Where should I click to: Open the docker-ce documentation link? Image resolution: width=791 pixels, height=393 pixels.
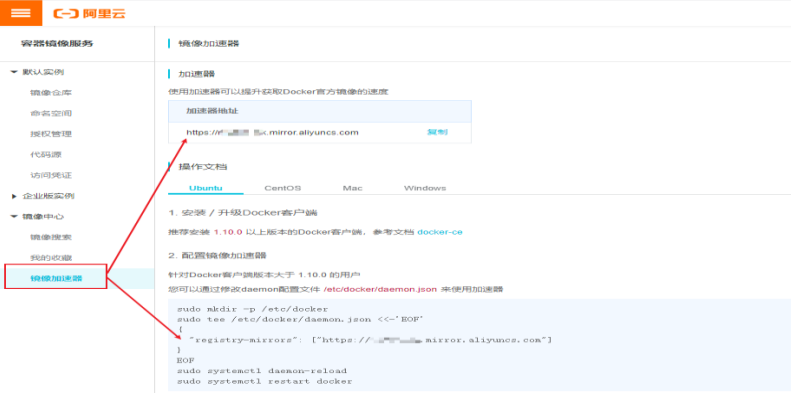440,233
